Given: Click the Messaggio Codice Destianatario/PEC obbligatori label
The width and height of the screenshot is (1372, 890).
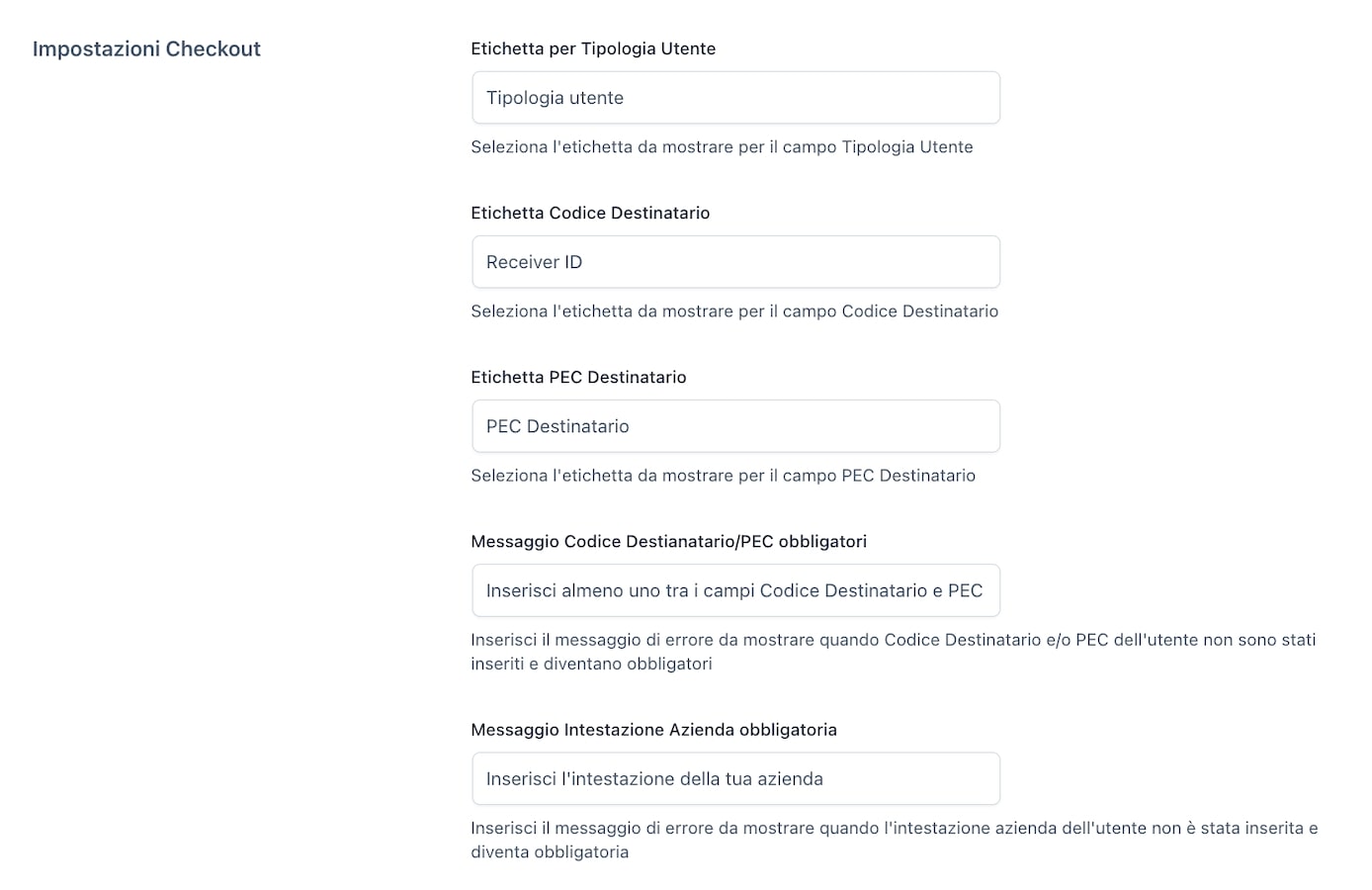Looking at the screenshot, I should click(668, 541).
